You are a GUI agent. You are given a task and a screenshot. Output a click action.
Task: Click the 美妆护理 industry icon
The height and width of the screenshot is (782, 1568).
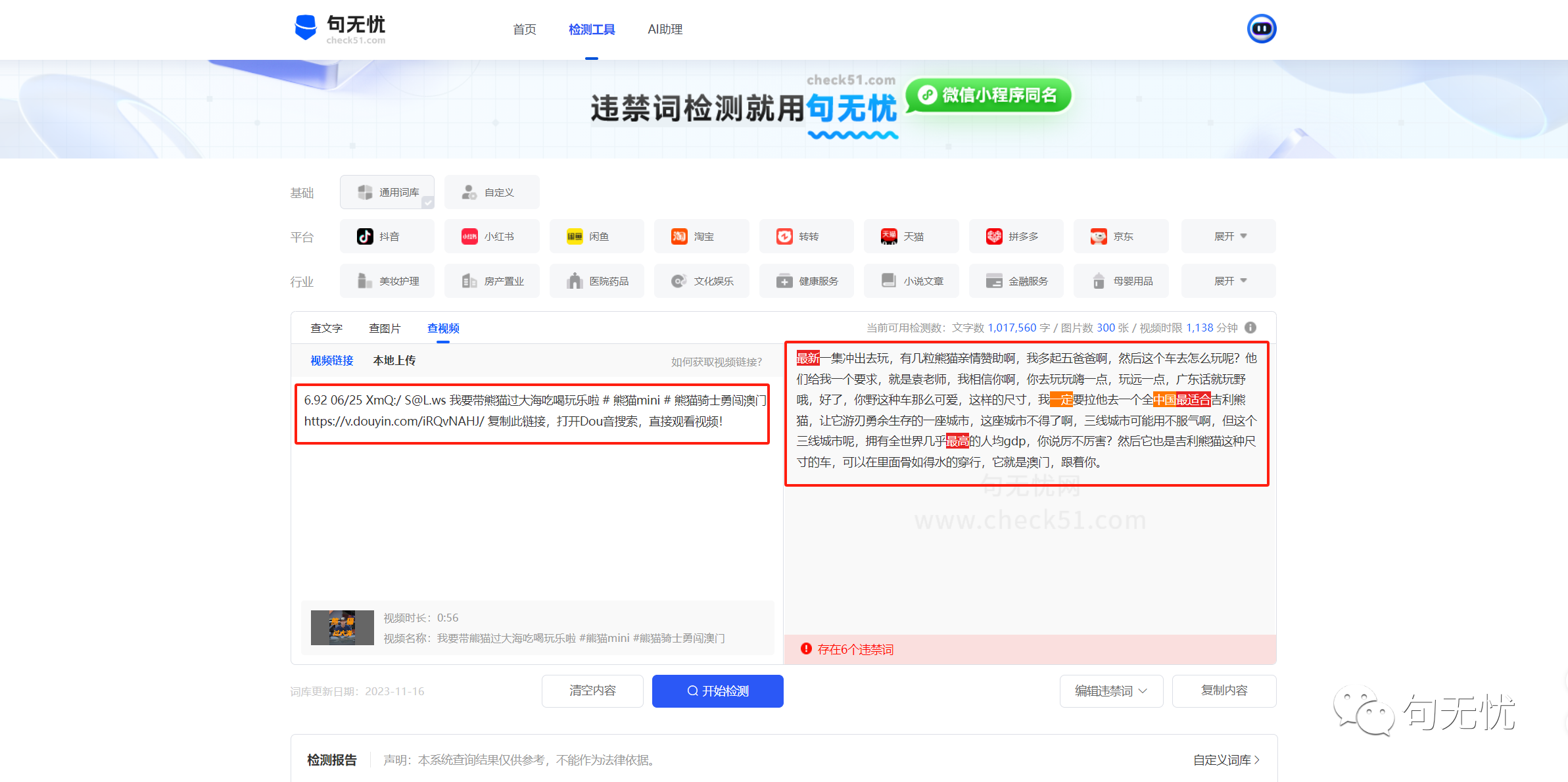[x=365, y=281]
